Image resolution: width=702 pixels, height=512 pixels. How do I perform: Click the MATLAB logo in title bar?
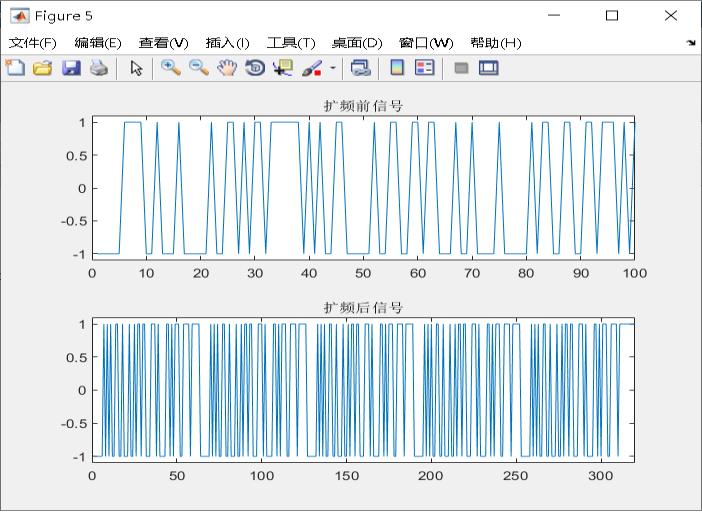click(x=19, y=16)
